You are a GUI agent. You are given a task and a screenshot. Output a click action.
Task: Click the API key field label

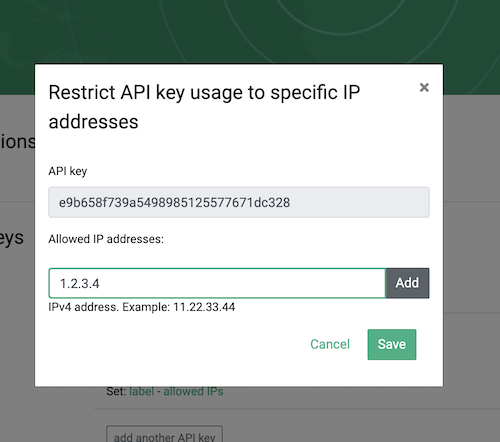click(68, 171)
